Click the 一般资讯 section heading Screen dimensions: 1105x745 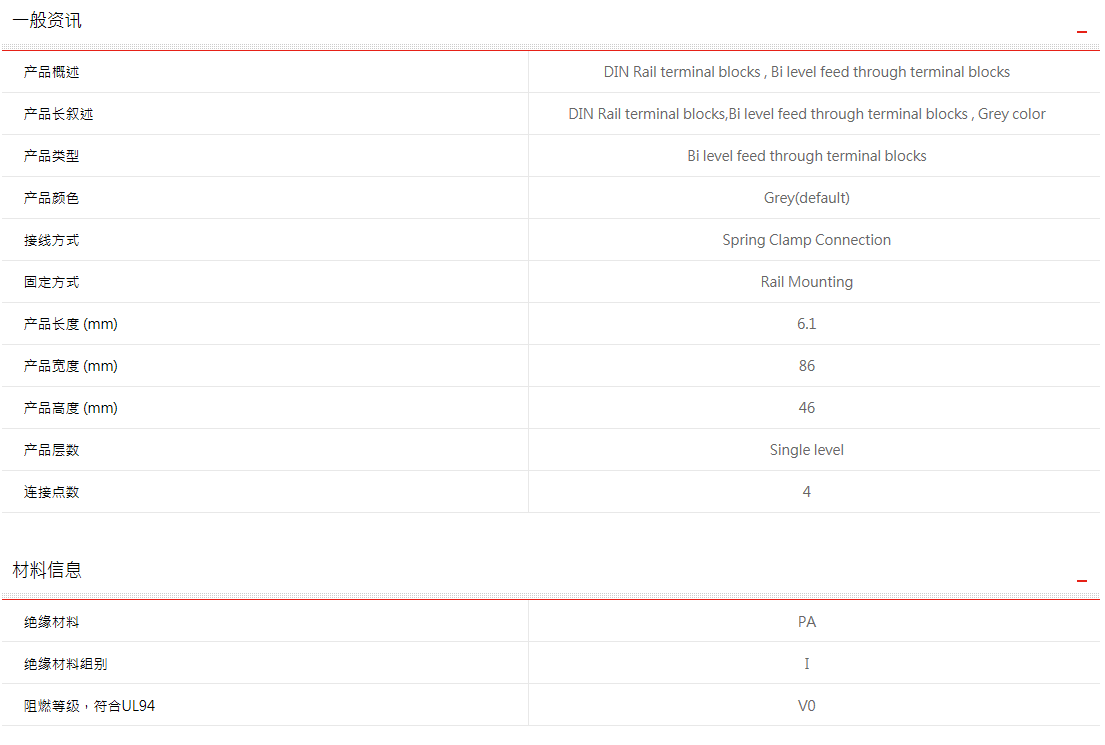pyautogui.click(x=47, y=20)
